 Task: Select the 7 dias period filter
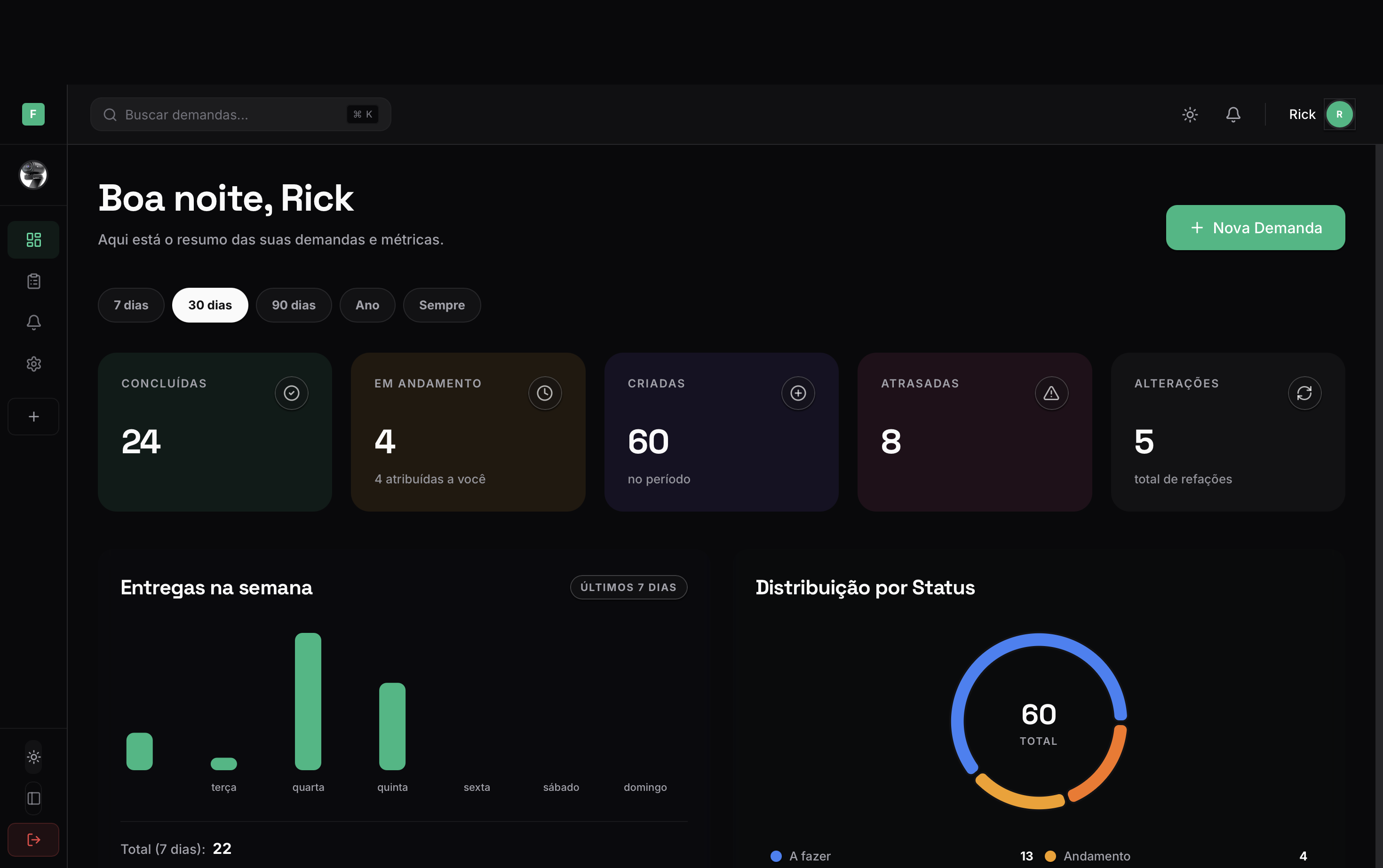[131, 306]
